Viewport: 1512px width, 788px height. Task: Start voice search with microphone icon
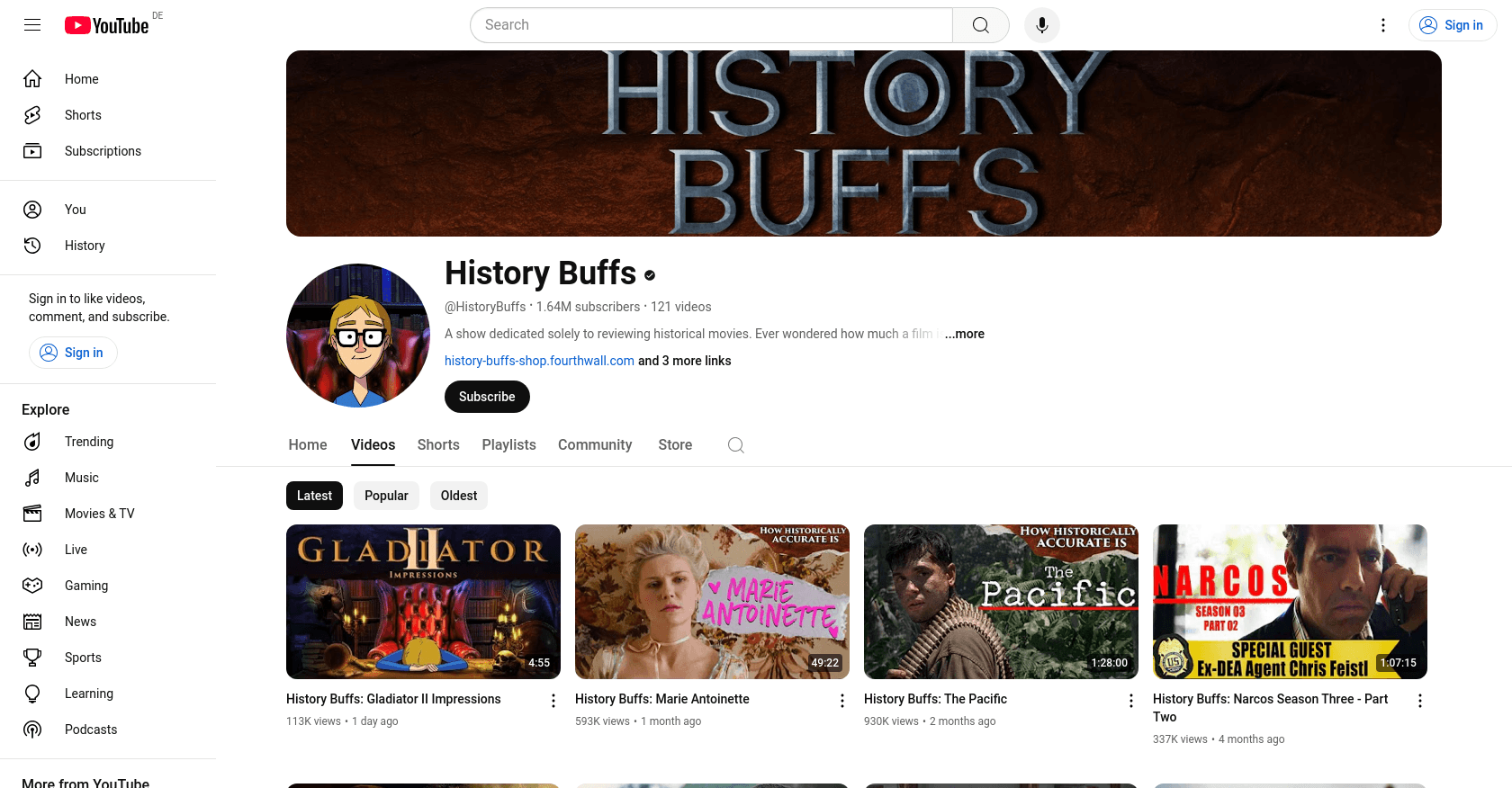pyautogui.click(x=1042, y=25)
